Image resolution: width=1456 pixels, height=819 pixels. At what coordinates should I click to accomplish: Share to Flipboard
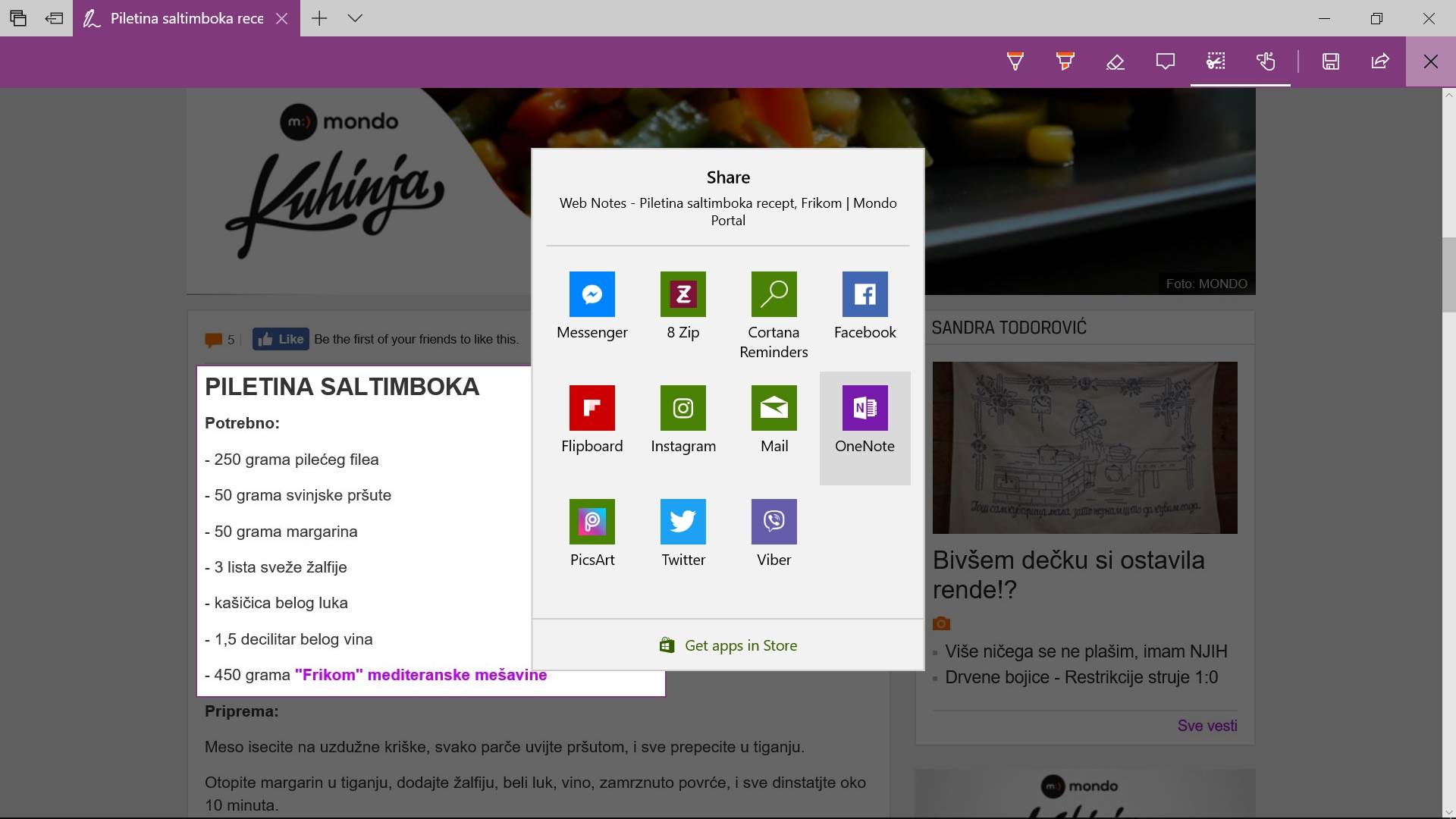point(592,408)
